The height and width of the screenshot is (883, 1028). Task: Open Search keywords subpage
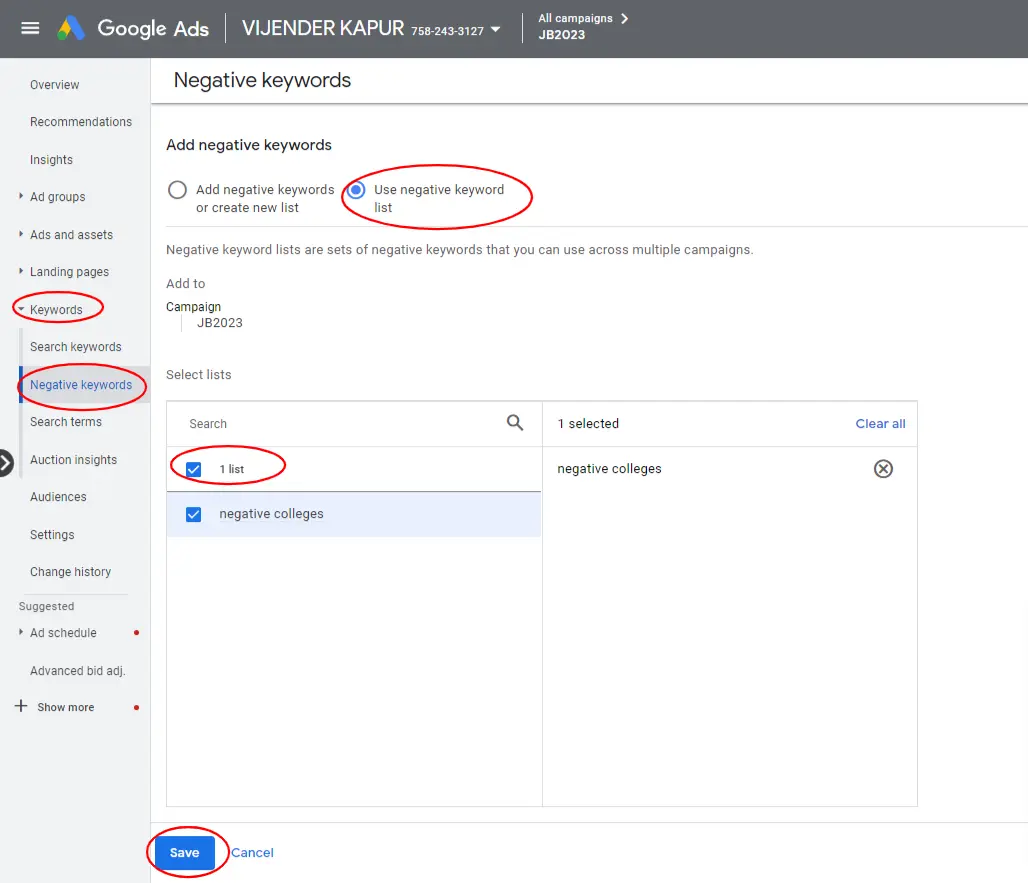pyautogui.click(x=75, y=347)
